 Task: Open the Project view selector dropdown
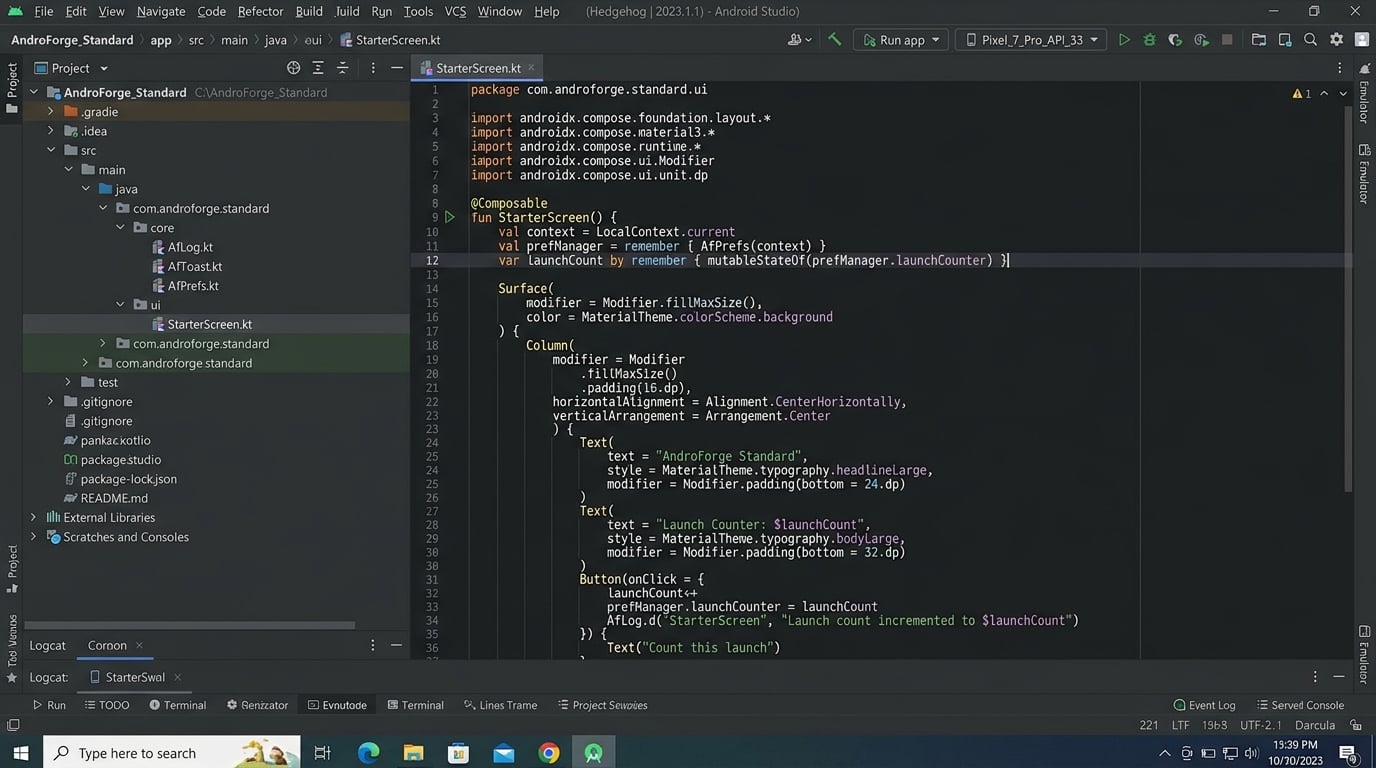[x=72, y=68]
